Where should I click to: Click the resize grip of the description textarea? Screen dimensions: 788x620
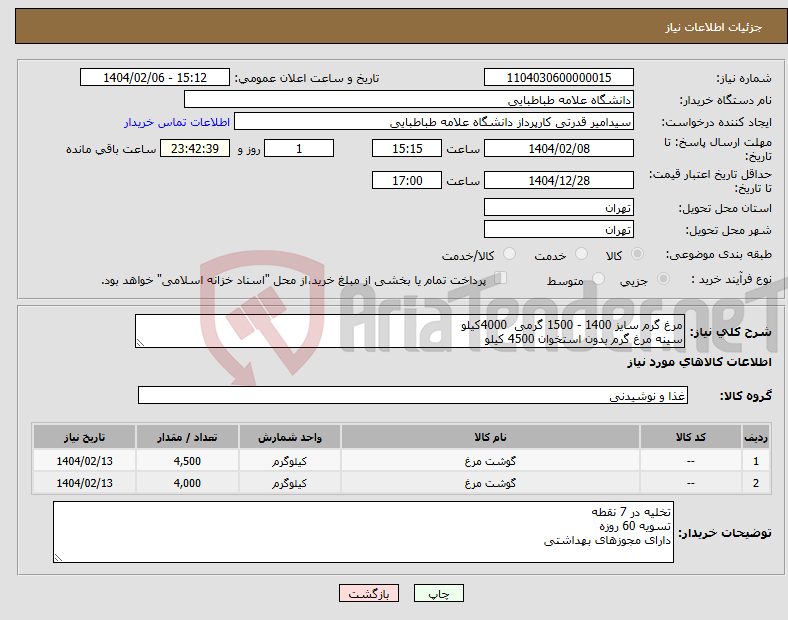point(140,343)
